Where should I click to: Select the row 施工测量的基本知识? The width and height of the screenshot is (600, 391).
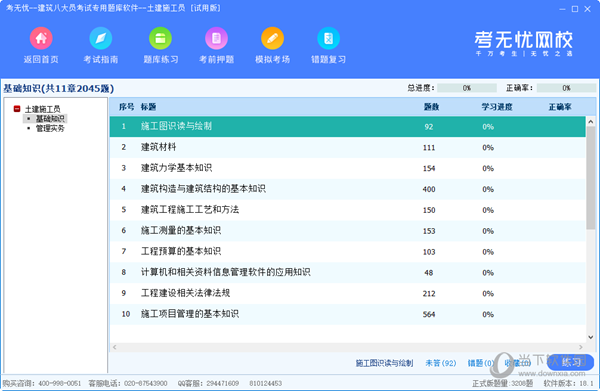click(x=347, y=231)
